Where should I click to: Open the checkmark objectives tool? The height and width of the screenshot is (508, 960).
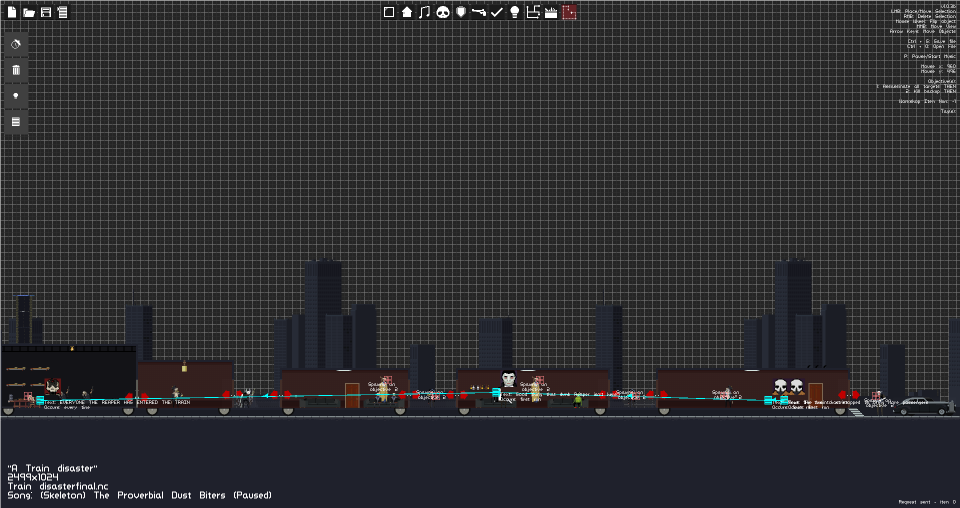pos(497,12)
